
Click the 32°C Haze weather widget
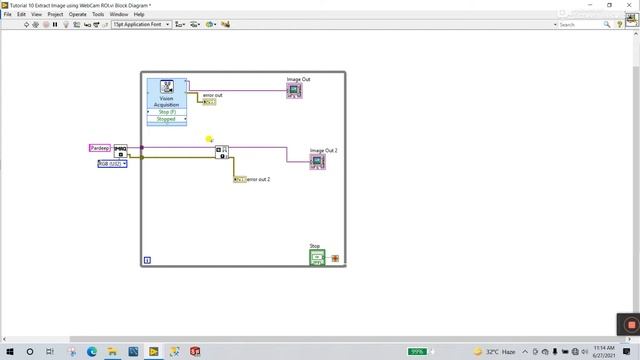pos(494,351)
